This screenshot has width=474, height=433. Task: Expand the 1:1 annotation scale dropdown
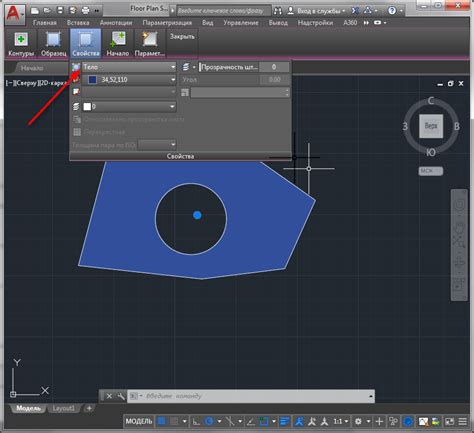tap(341, 421)
